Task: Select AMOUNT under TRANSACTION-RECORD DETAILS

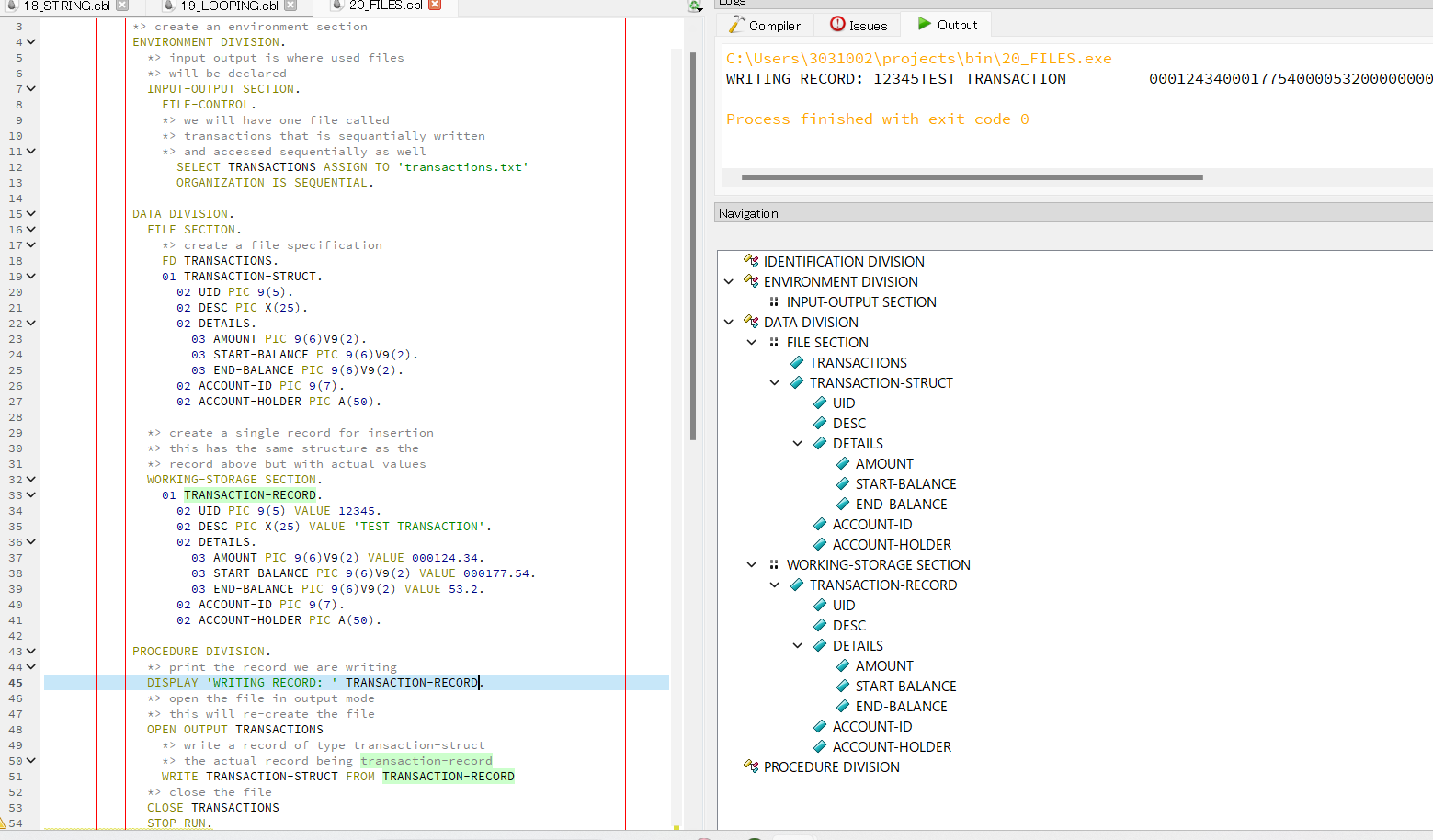Action: (884, 665)
